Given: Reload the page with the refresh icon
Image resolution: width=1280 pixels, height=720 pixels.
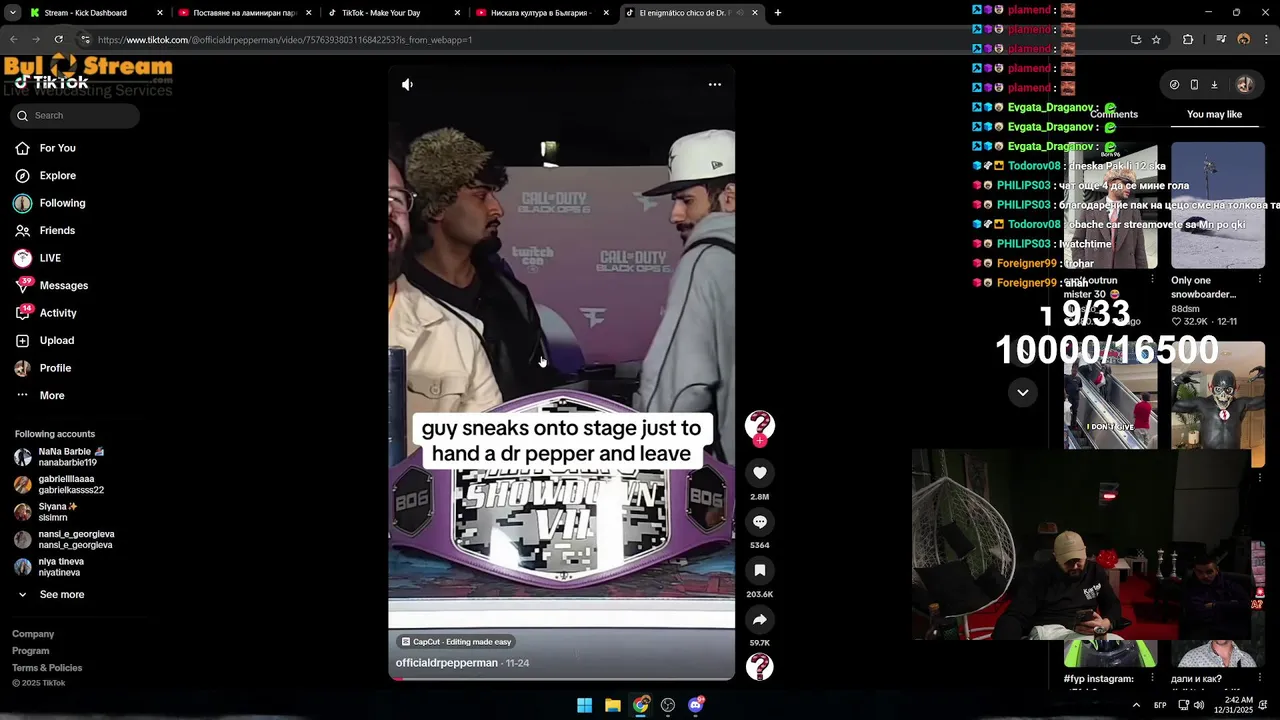Looking at the screenshot, I should 58,40.
